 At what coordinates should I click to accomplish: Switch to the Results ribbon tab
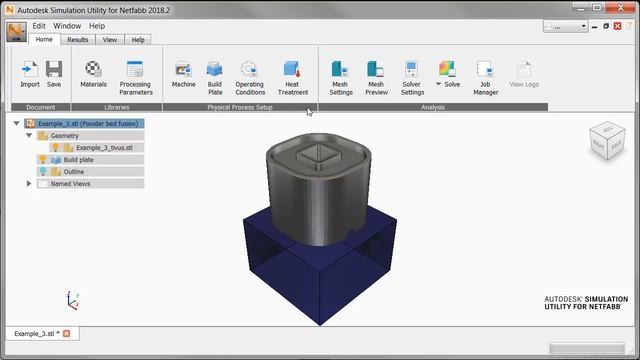(x=78, y=40)
